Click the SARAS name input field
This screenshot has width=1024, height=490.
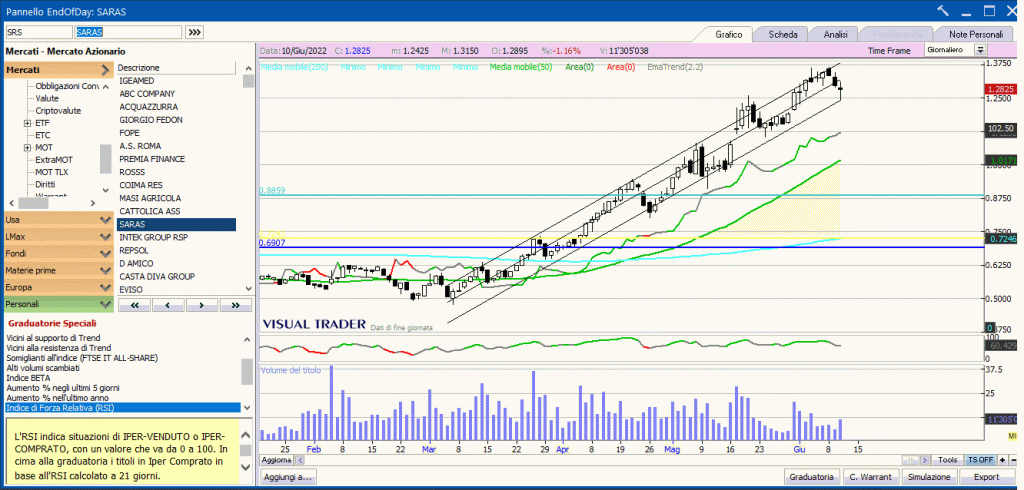(128, 32)
